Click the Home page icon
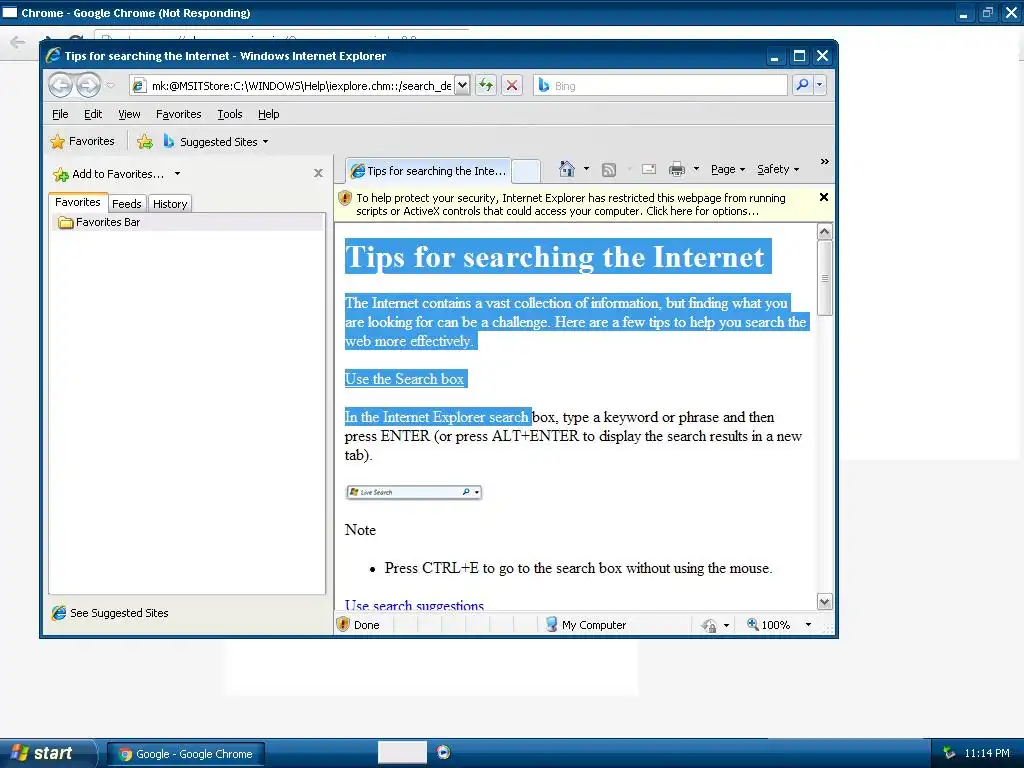The image size is (1024, 768). coord(567,169)
